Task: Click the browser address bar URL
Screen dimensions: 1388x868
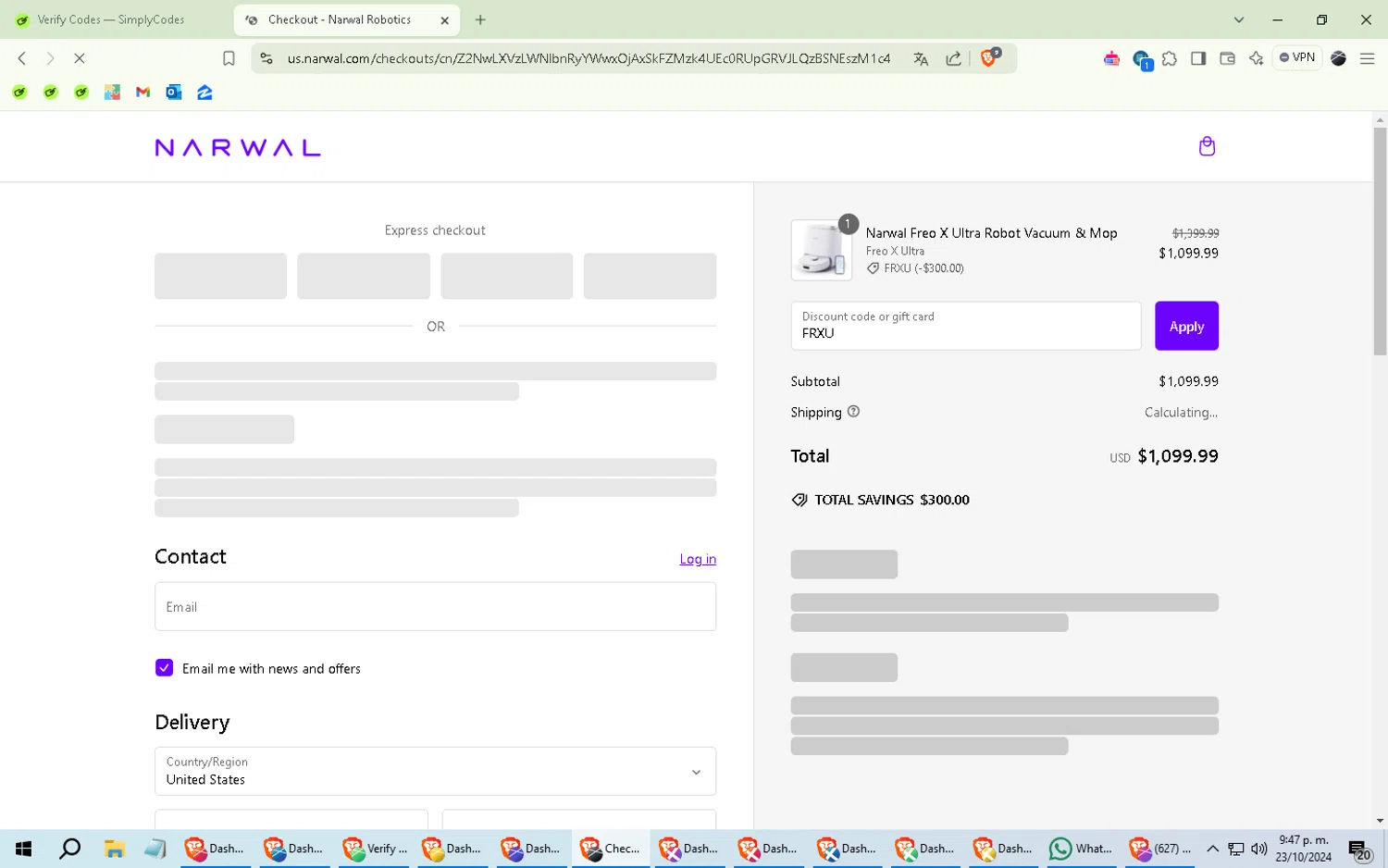Action: [x=589, y=58]
